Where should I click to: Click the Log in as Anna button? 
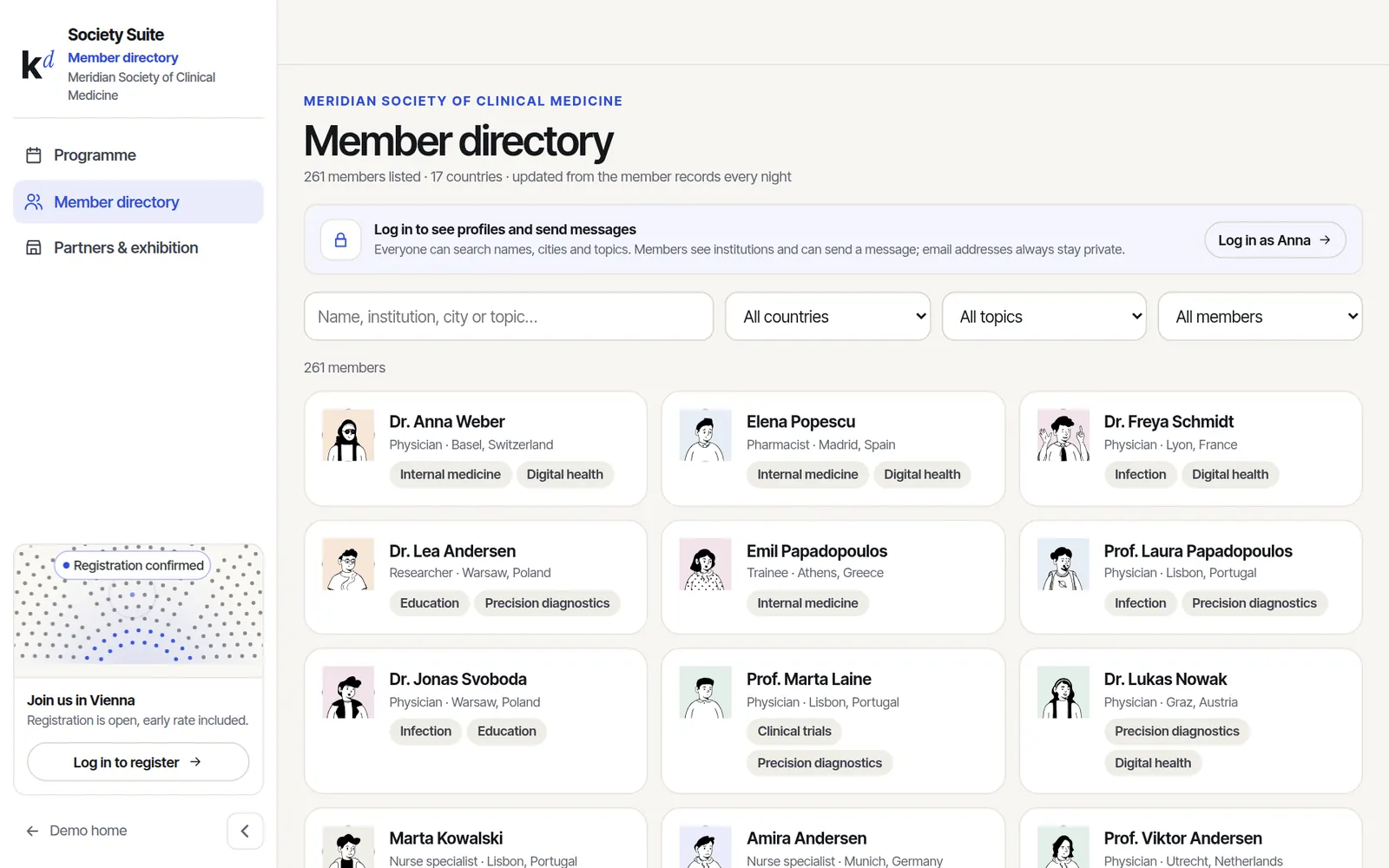[x=1275, y=240]
